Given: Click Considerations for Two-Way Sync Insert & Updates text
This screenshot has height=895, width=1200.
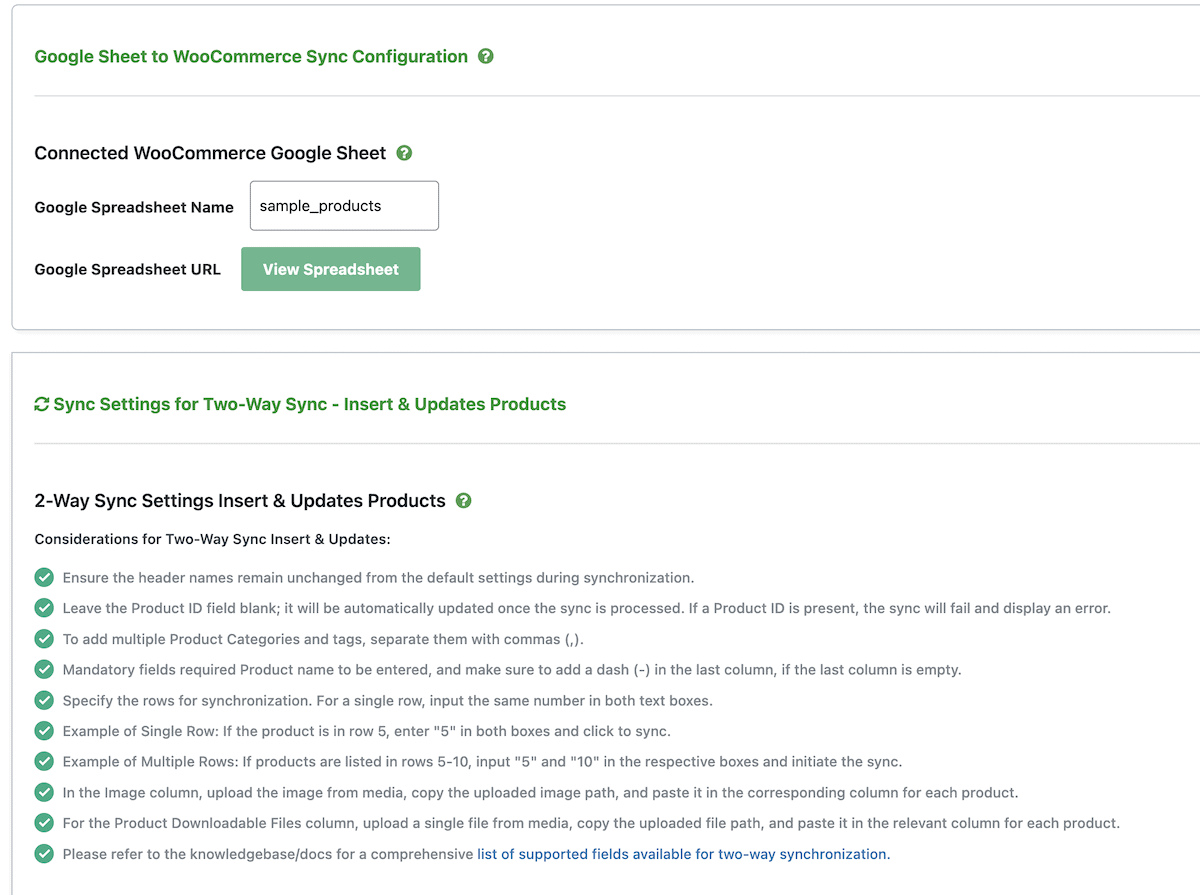Looking at the screenshot, I should pyautogui.click(x=212, y=539).
